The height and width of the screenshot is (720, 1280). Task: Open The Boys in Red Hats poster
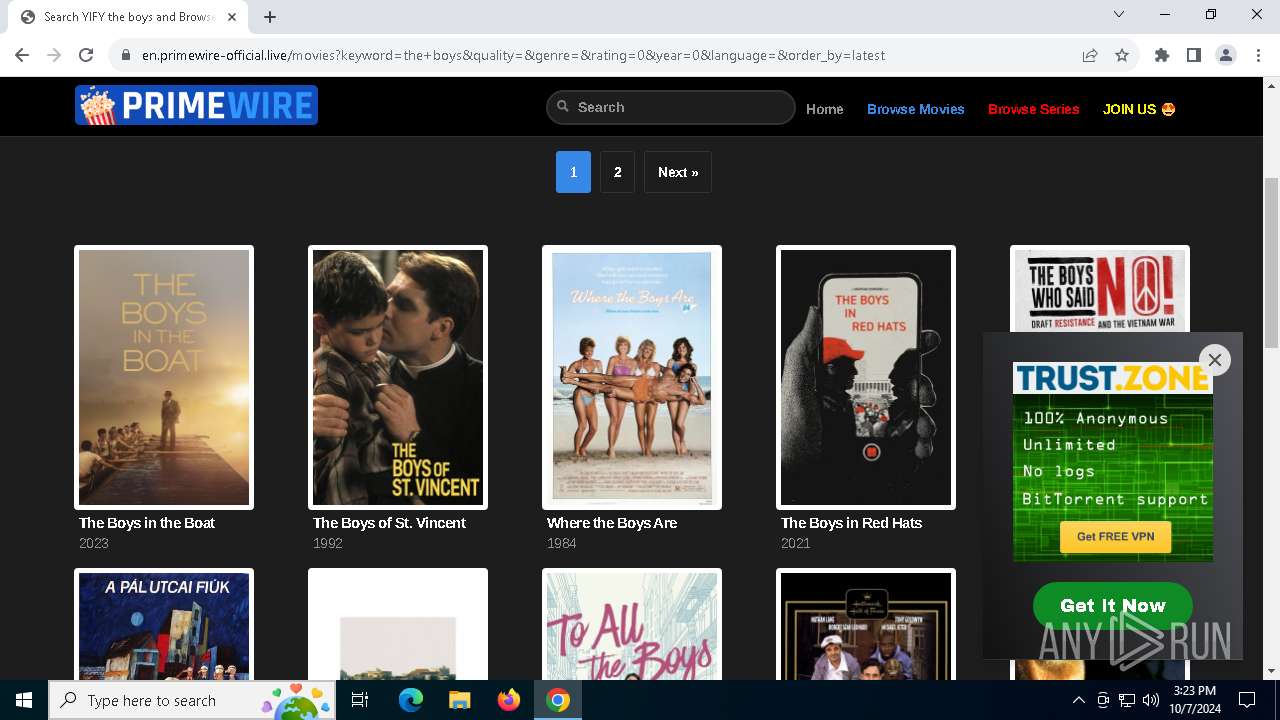pyautogui.click(x=866, y=377)
